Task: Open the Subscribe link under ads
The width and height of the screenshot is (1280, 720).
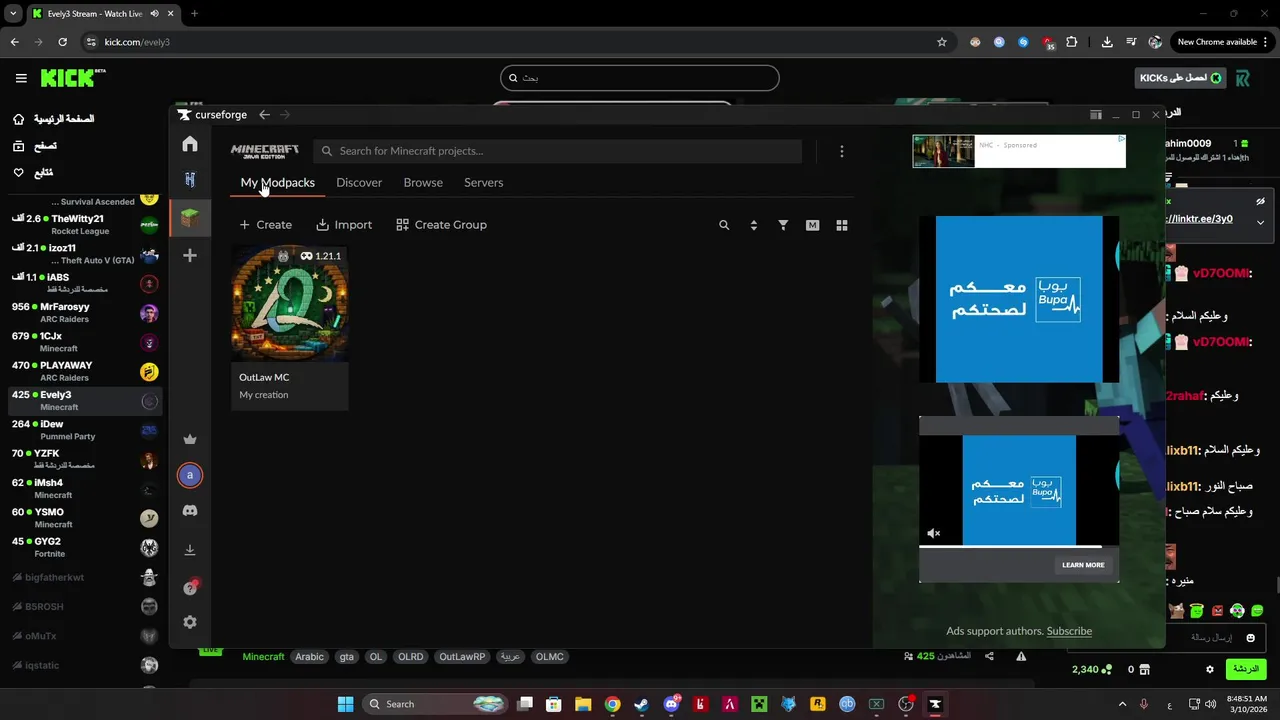Action: (1069, 631)
